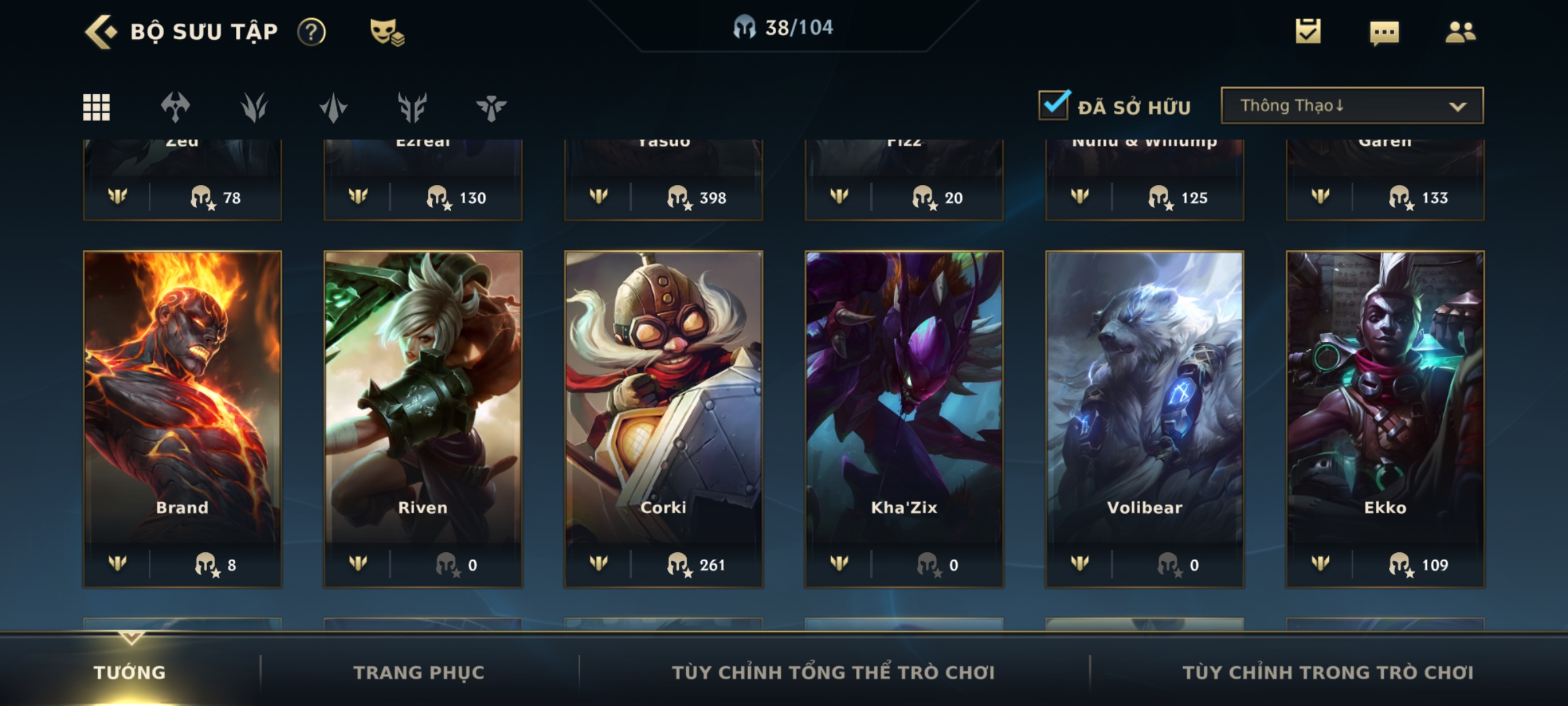Open the masks and coins icon

point(387,31)
